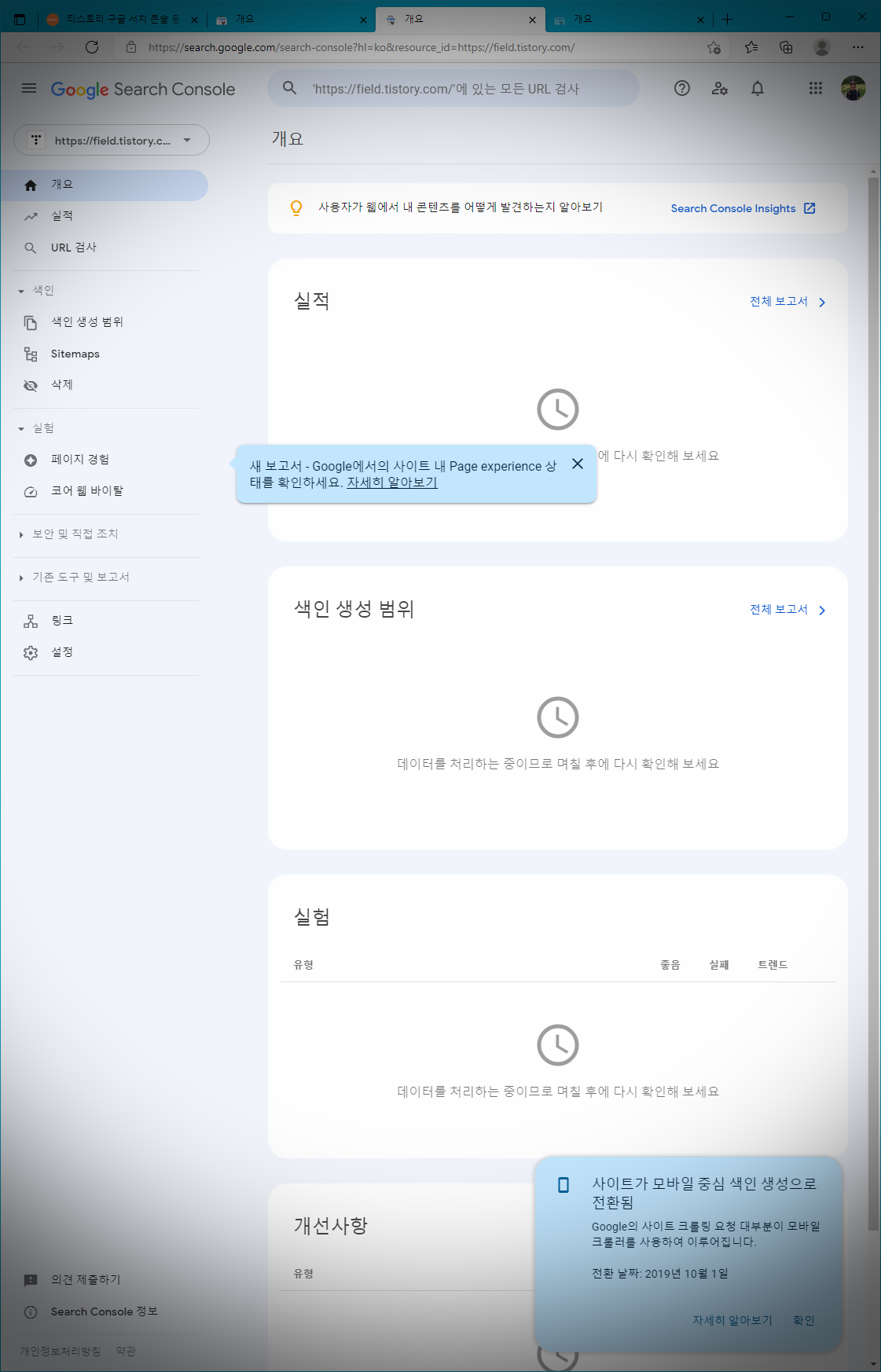Focus the URL inspection search field

click(x=453, y=88)
